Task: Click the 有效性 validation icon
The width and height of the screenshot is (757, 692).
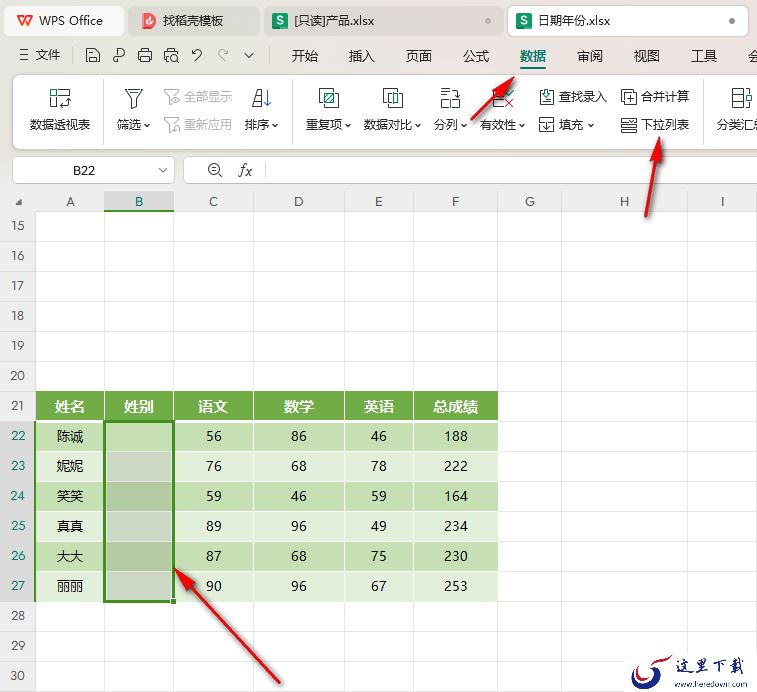Action: [x=503, y=98]
